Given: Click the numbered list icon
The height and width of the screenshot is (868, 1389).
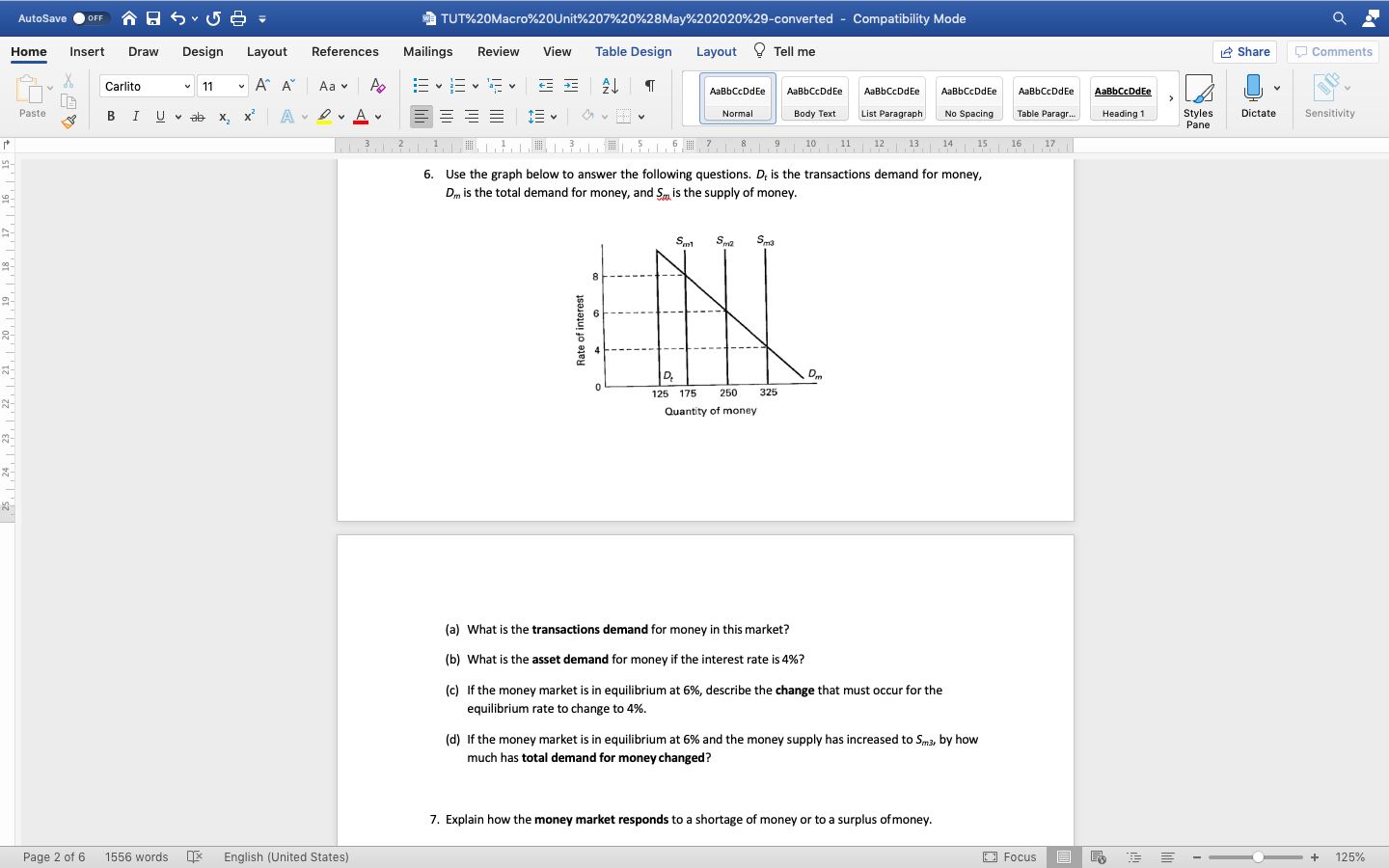Looking at the screenshot, I should point(458,86).
